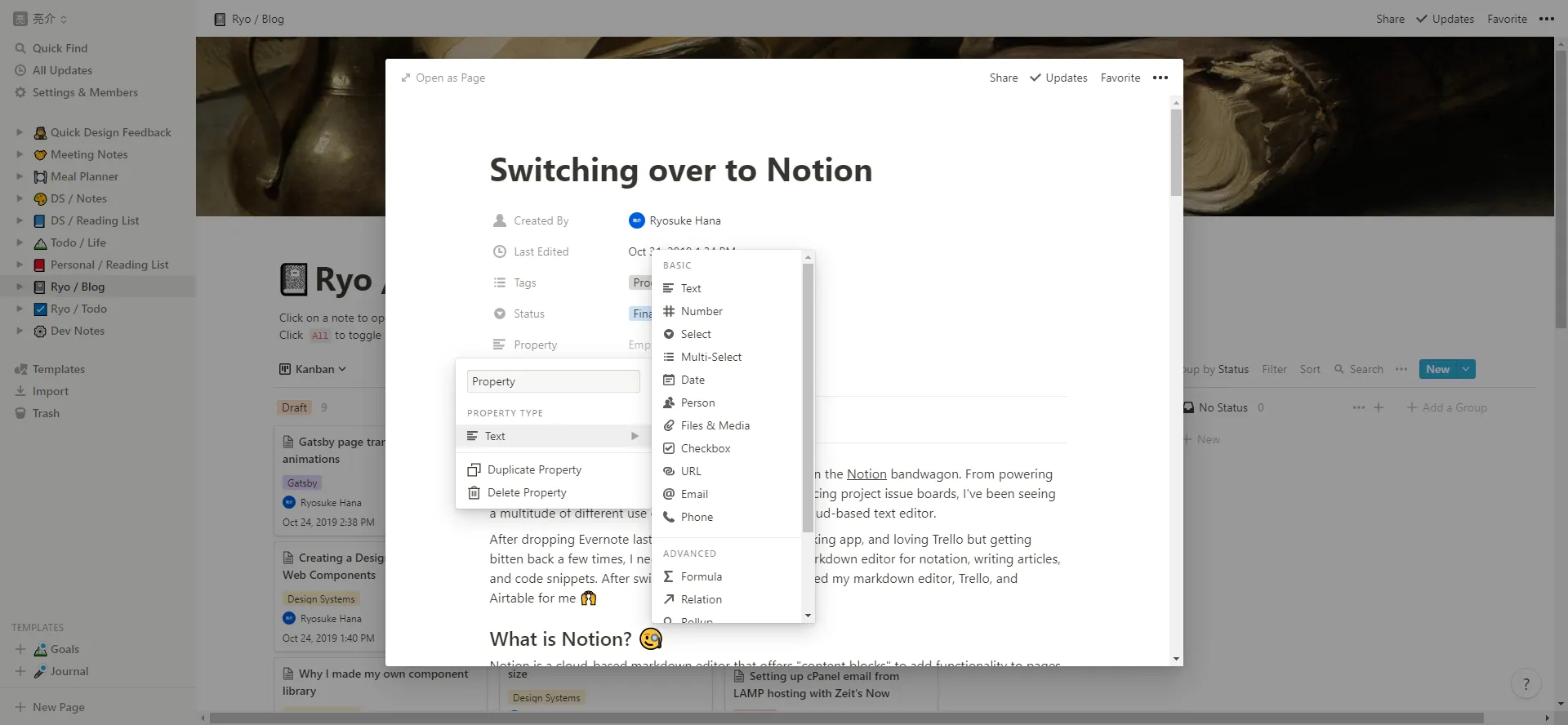Expand the Quick Design Feedback page
This screenshot has height=725, width=1568.
(x=20, y=132)
